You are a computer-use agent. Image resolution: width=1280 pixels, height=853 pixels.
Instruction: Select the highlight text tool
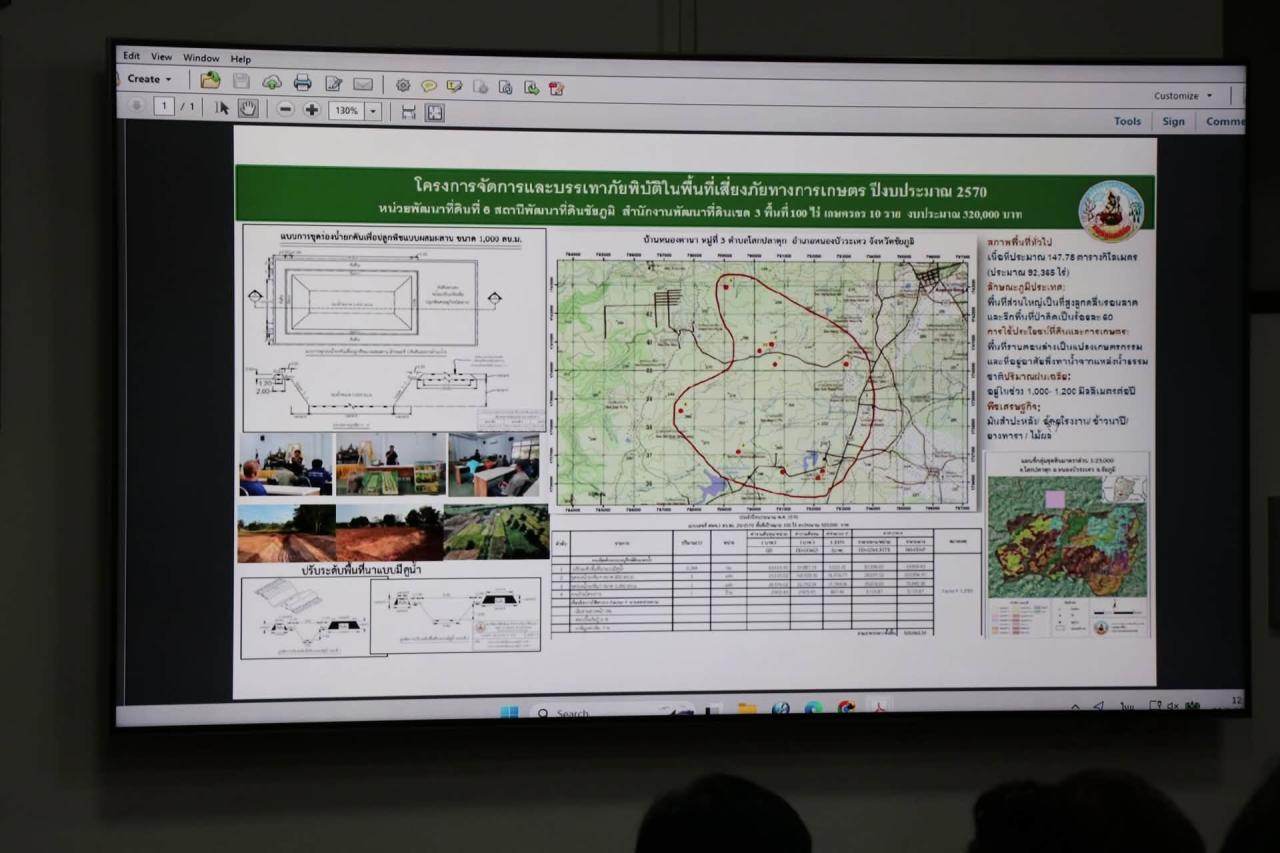point(454,86)
